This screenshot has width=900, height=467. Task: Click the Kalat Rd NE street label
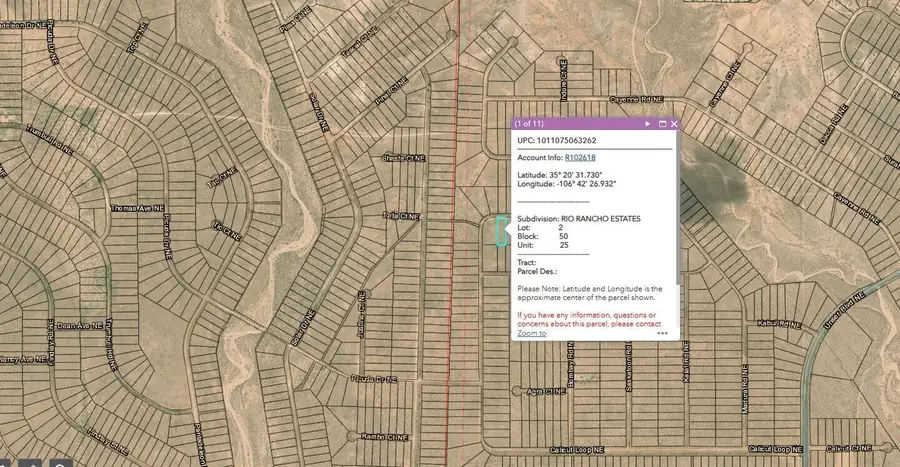coord(686,361)
